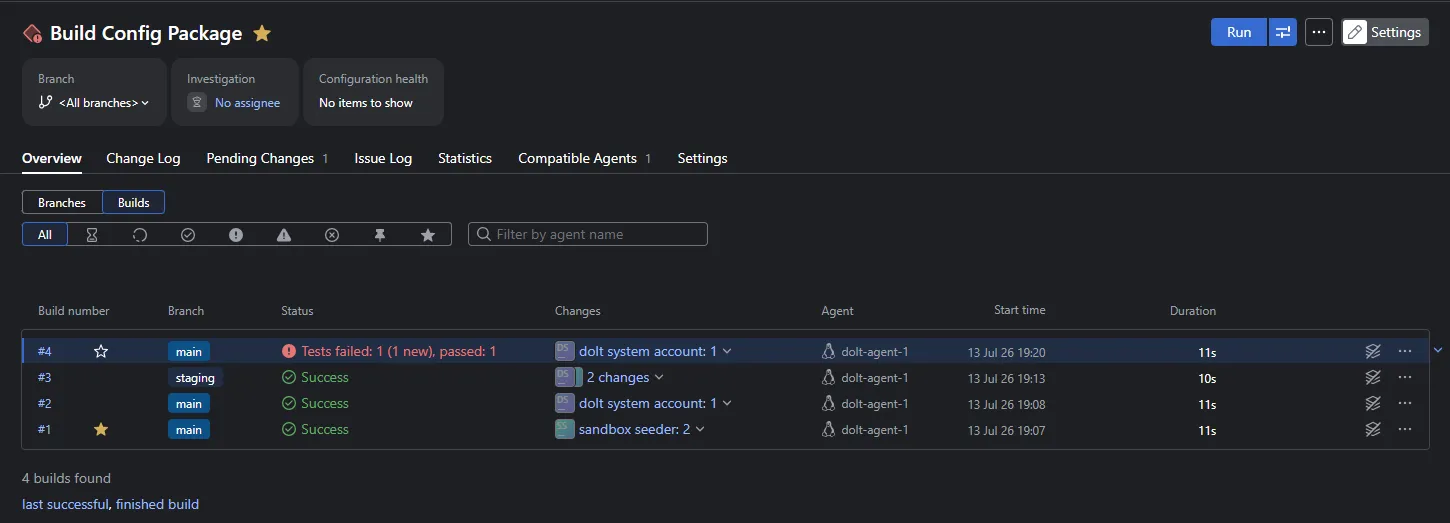Focus the Filter by agent name field
Image resolution: width=1450 pixels, height=523 pixels.
(x=588, y=234)
